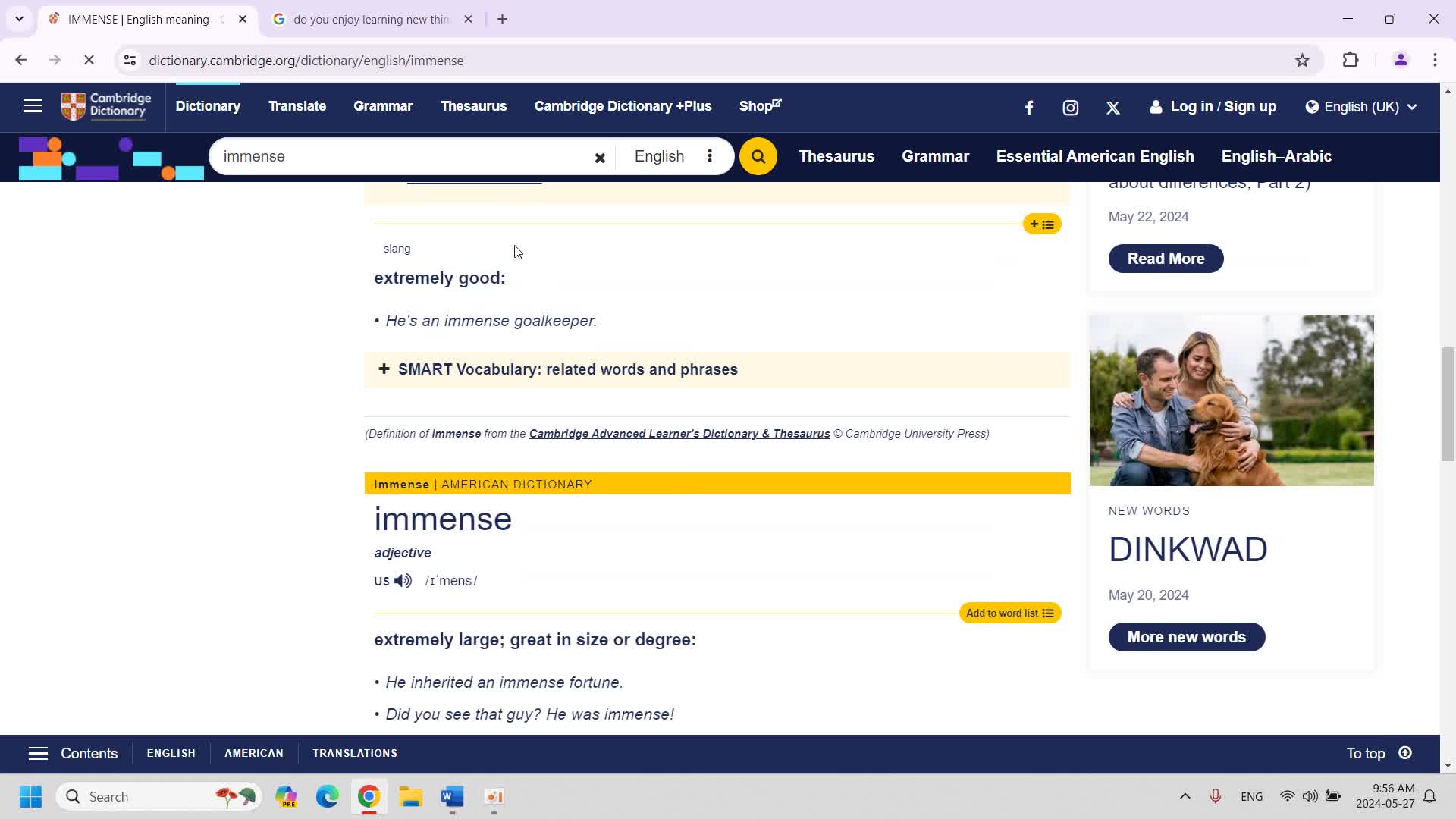Play the US pronunciation audio
Image resolution: width=1456 pixels, height=819 pixels.
(x=403, y=581)
